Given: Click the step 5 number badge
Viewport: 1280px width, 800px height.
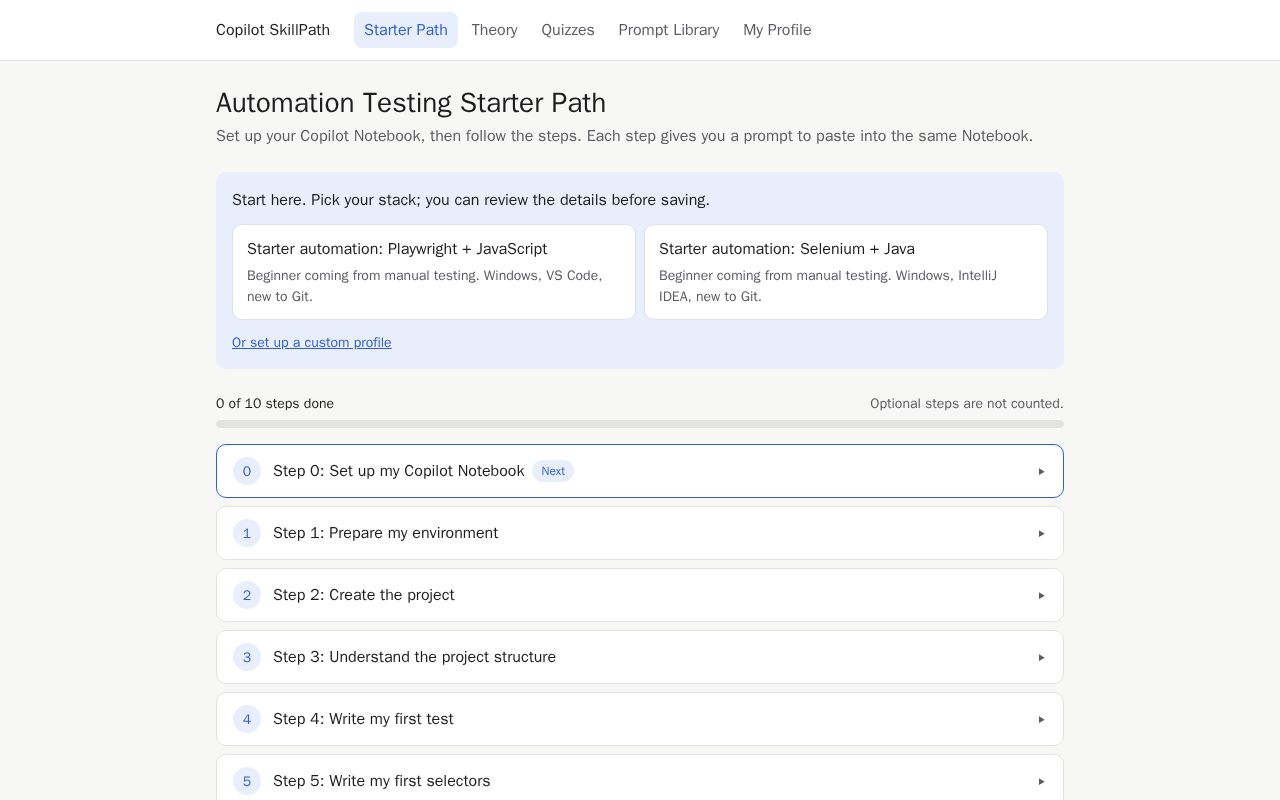Looking at the screenshot, I should click(247, 781).
